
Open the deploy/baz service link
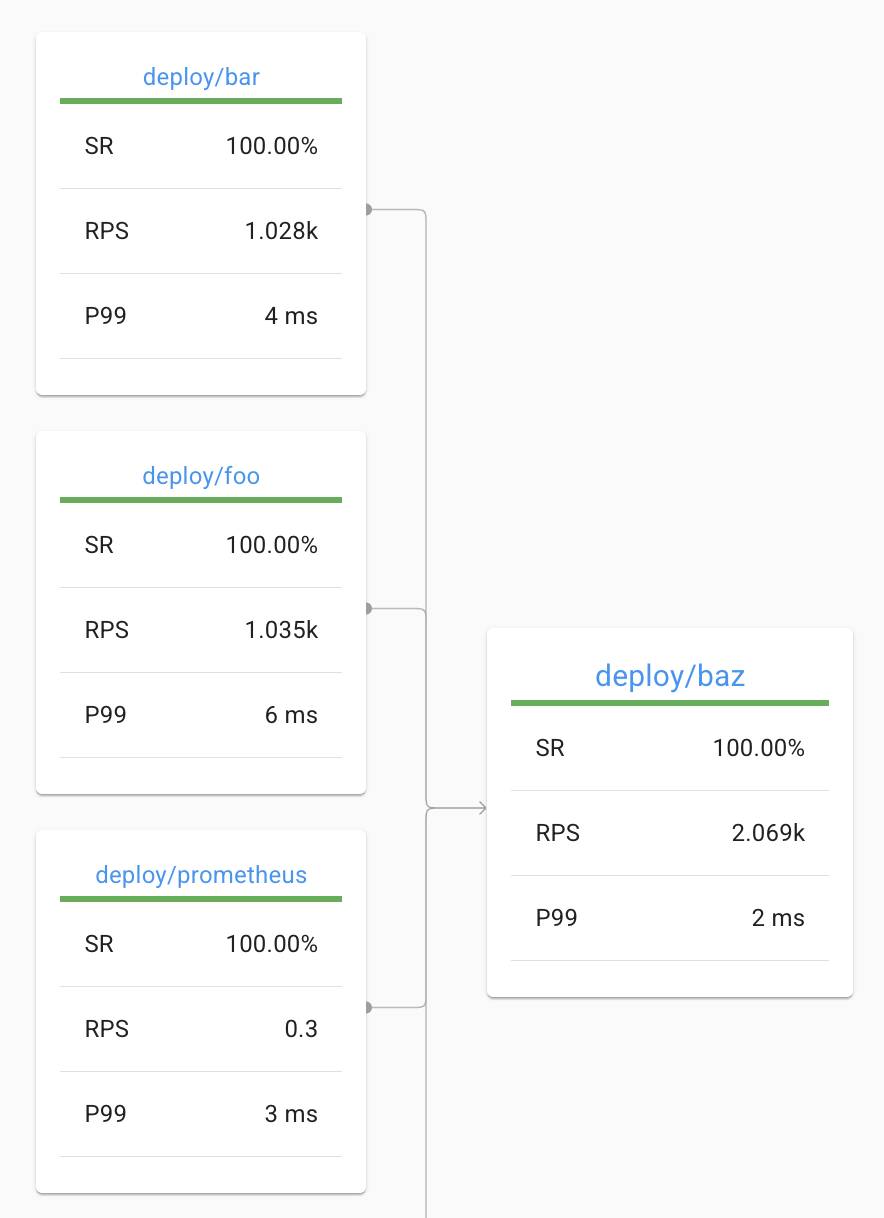click(x=669, y=675)
